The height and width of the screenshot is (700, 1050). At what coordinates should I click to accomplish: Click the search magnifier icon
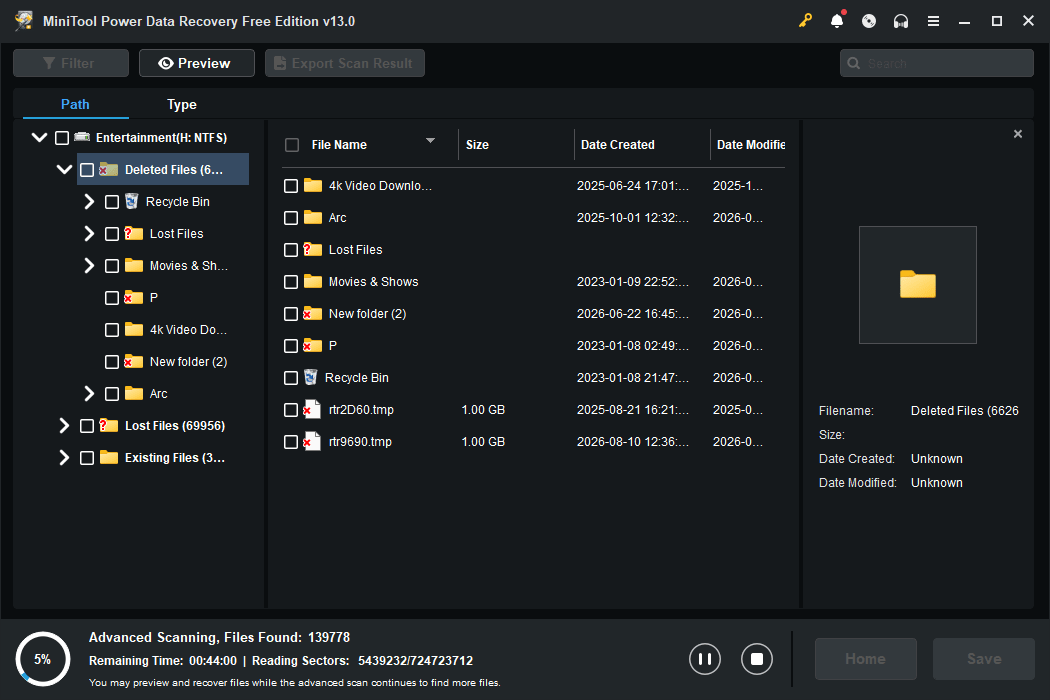[854, 63]
